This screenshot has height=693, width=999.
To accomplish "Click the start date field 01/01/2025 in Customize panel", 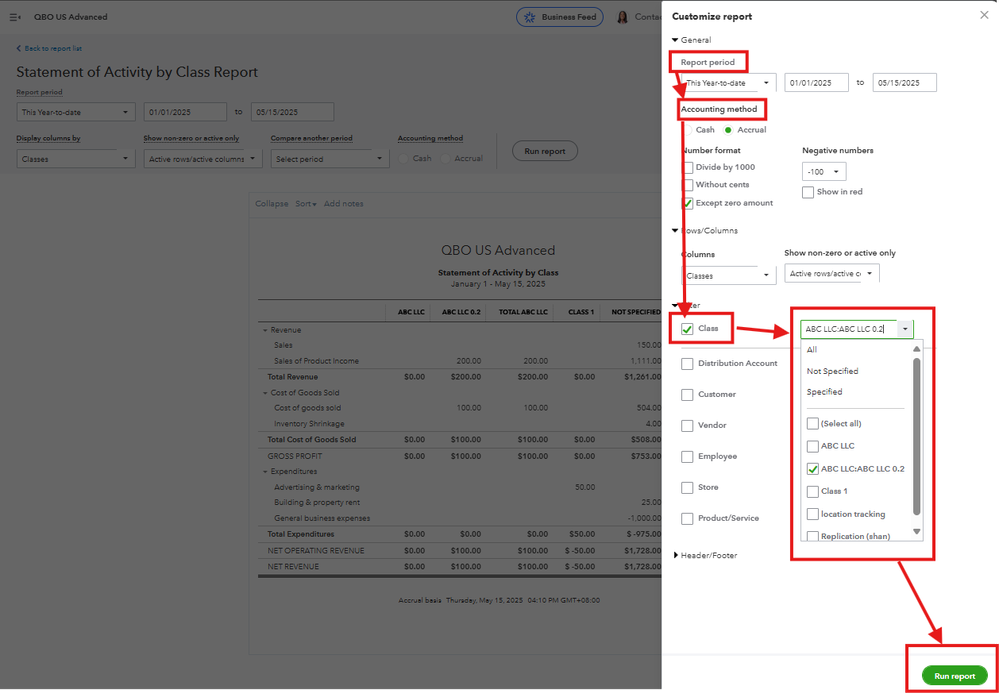I will [x=816, y=83].
